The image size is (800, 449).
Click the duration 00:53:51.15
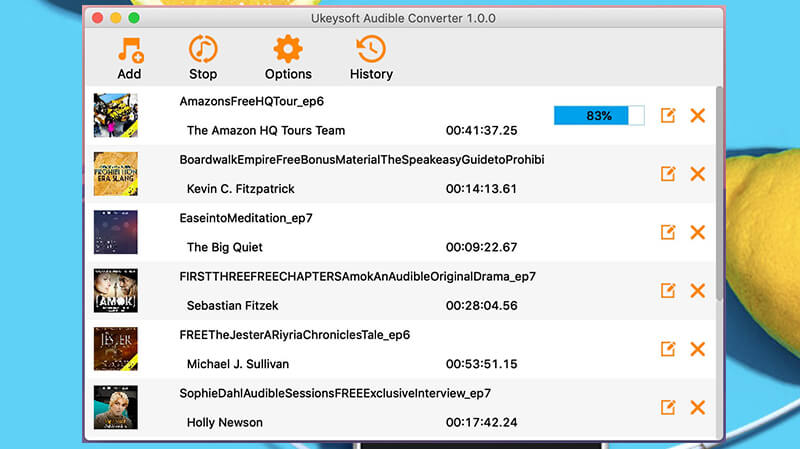coord(481,364)
